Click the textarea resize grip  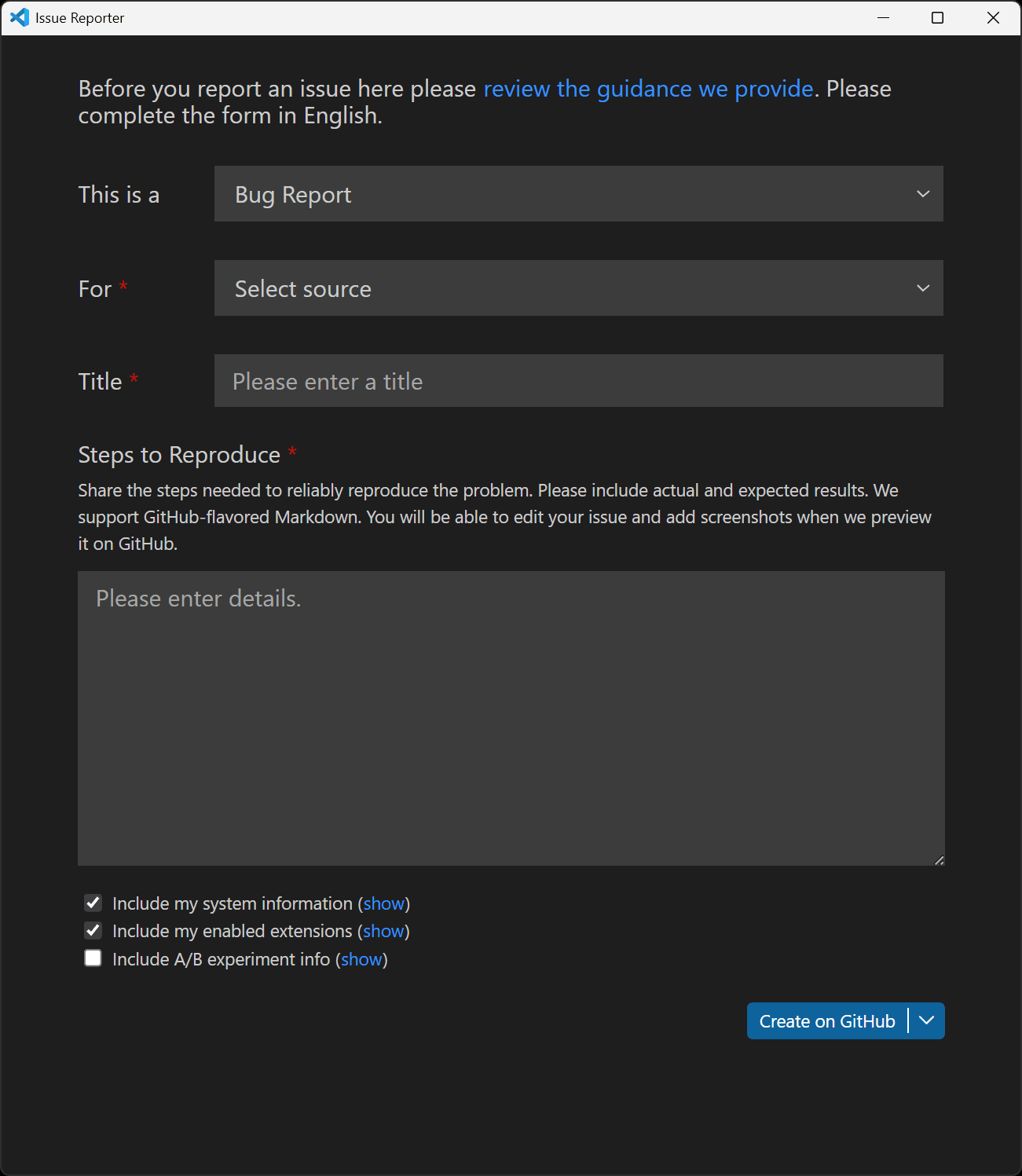click(940, 860)
